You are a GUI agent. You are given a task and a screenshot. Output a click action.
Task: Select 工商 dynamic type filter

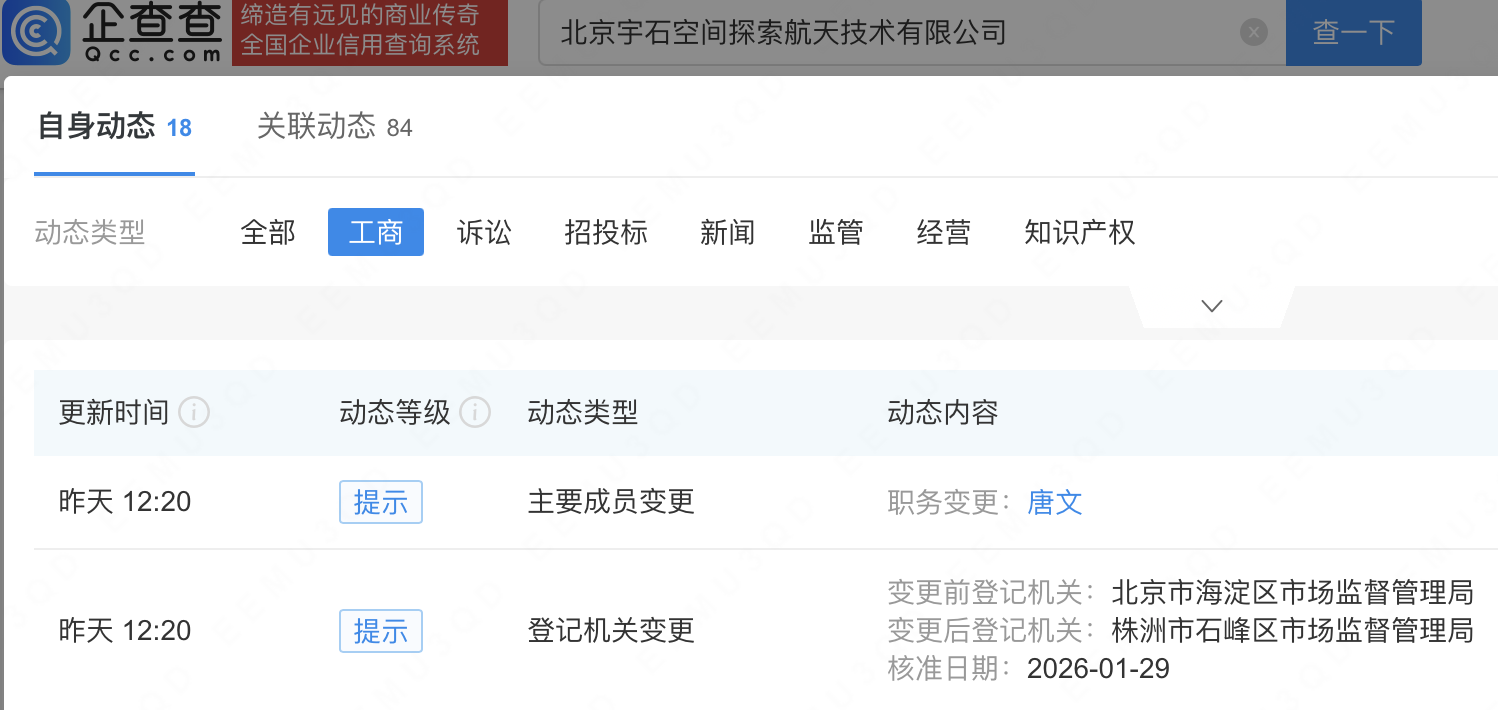coord(376,233)
